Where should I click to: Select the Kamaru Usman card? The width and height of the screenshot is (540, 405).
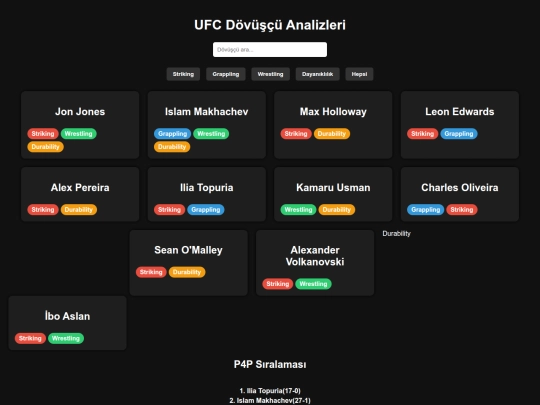(x=333, y=194)
